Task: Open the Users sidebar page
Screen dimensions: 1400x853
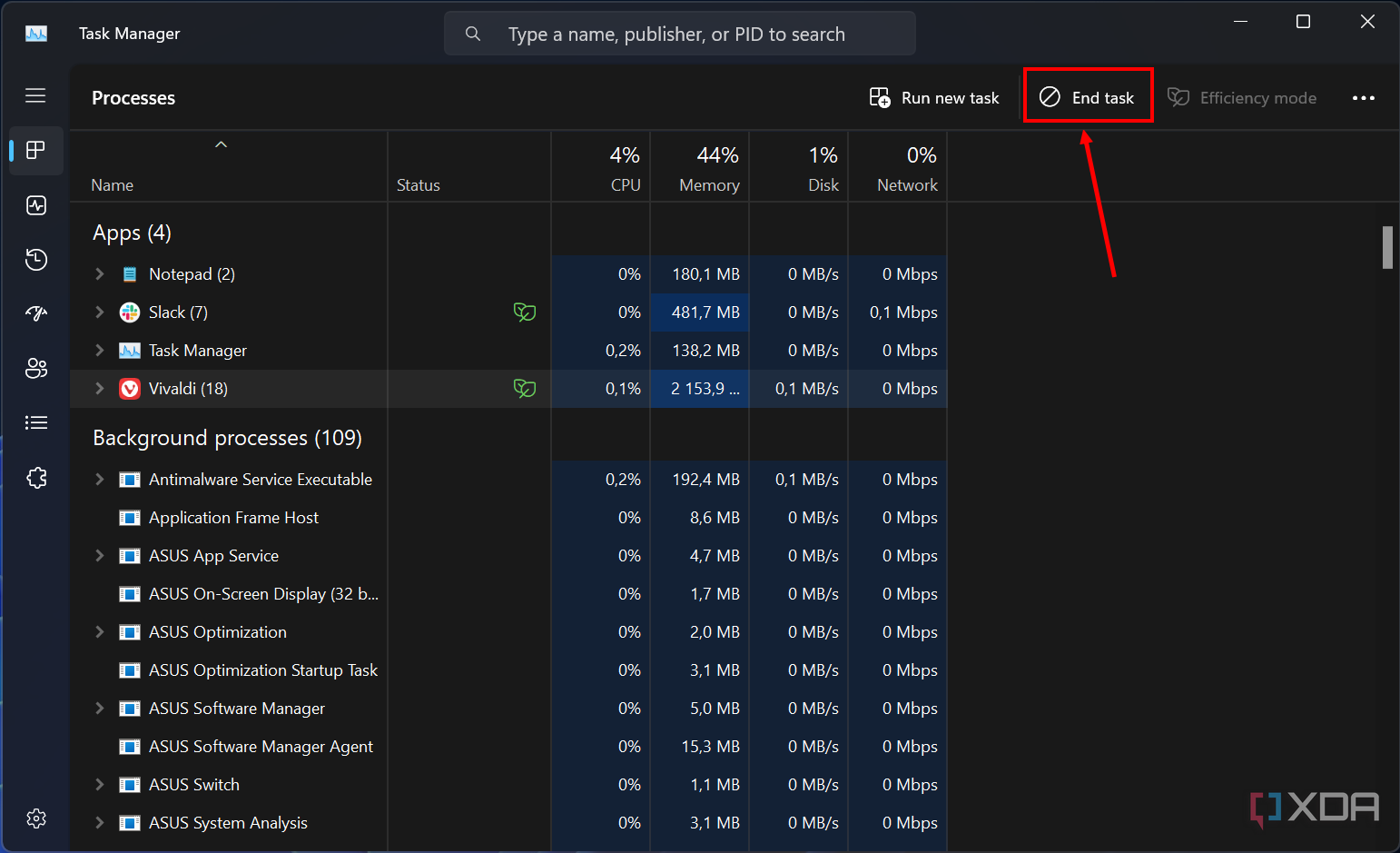Action: (36, 368)
